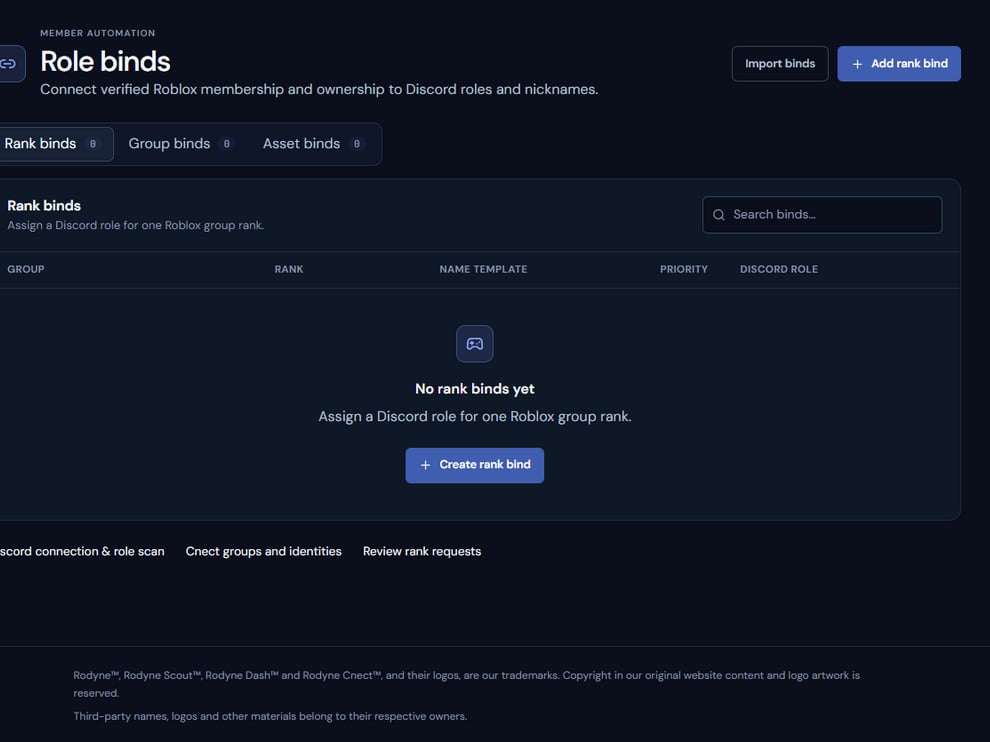Click the Asset binds tab count badge

[x=357, y=144]
